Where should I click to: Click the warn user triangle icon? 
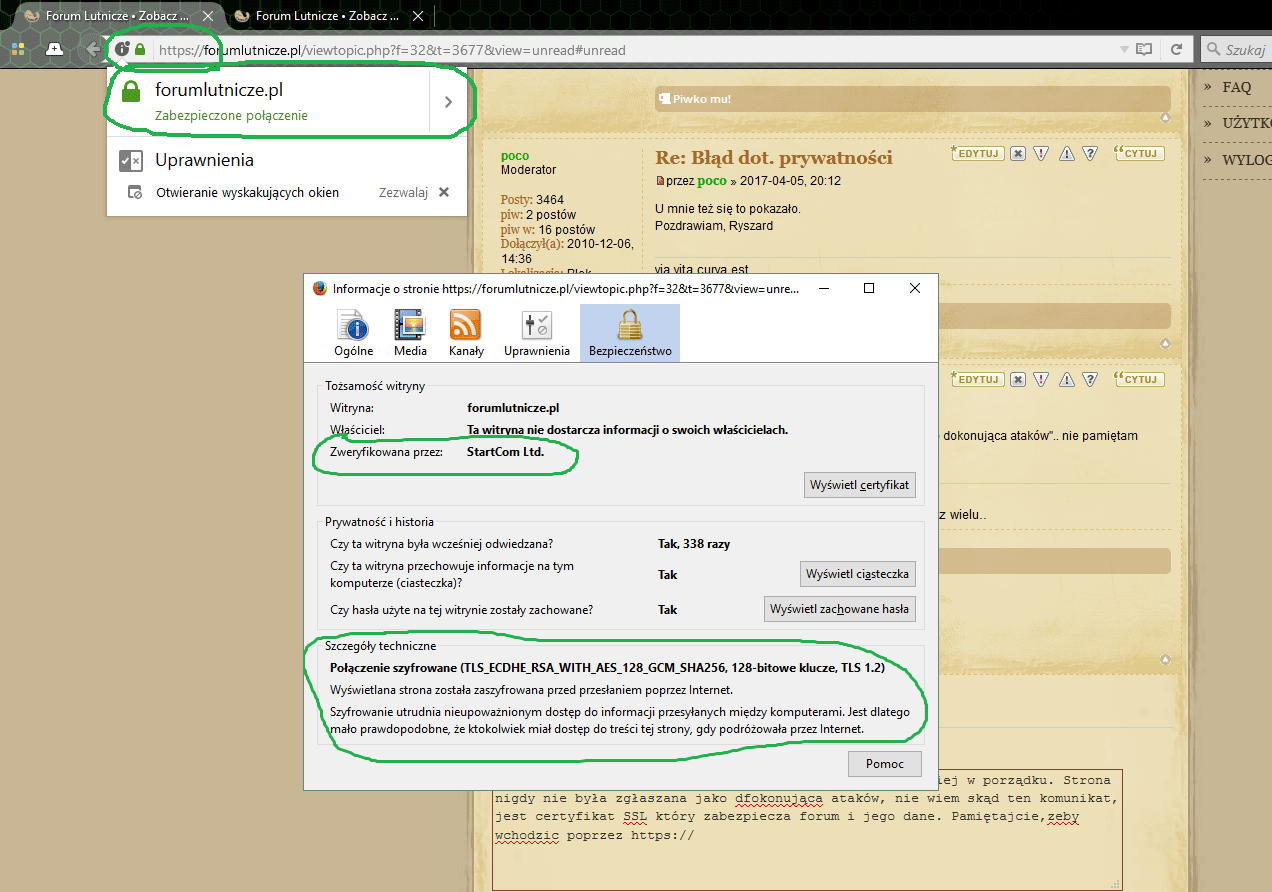[1066, 153]
